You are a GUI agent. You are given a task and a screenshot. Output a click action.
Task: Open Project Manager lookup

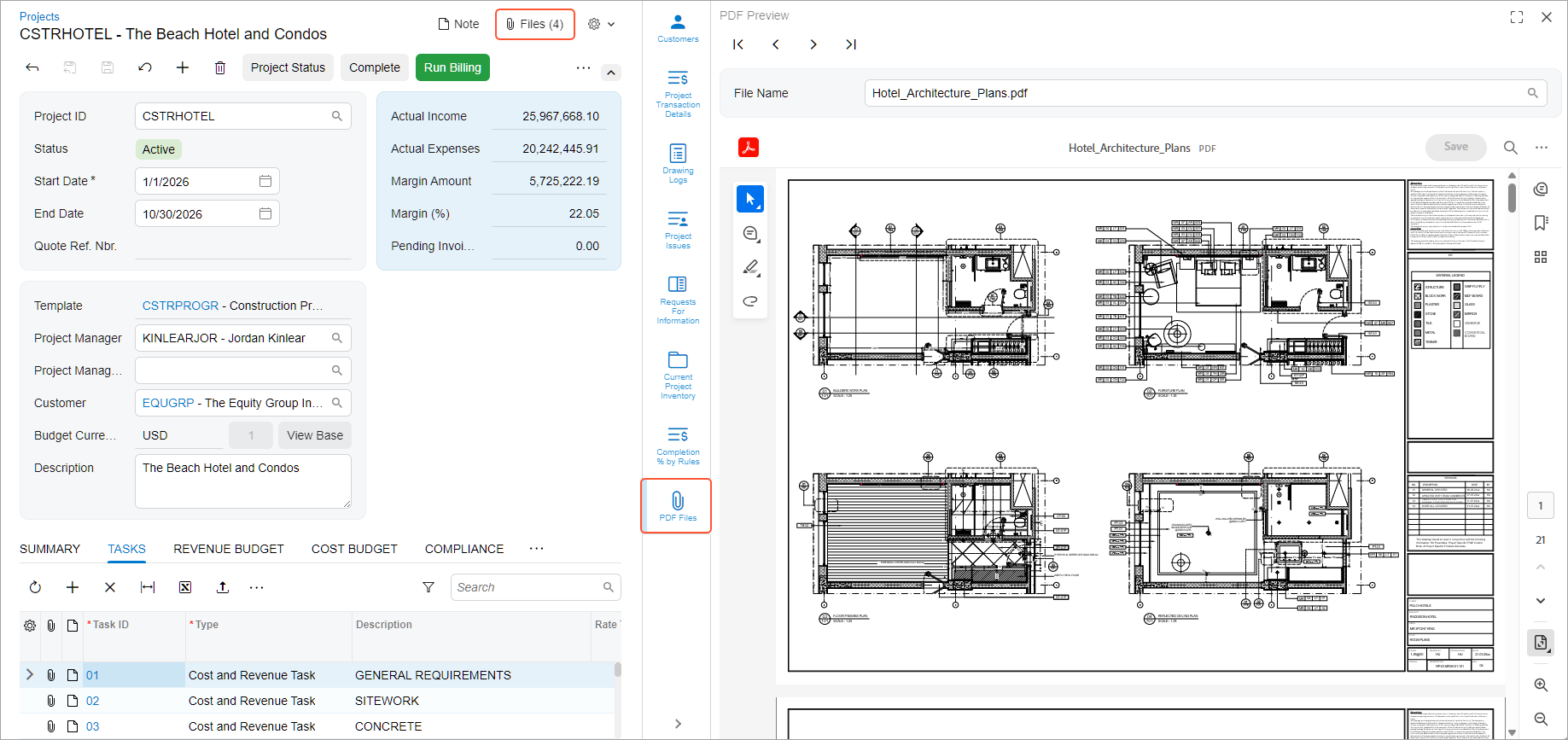pyautogui.click(x=337, y=338)
